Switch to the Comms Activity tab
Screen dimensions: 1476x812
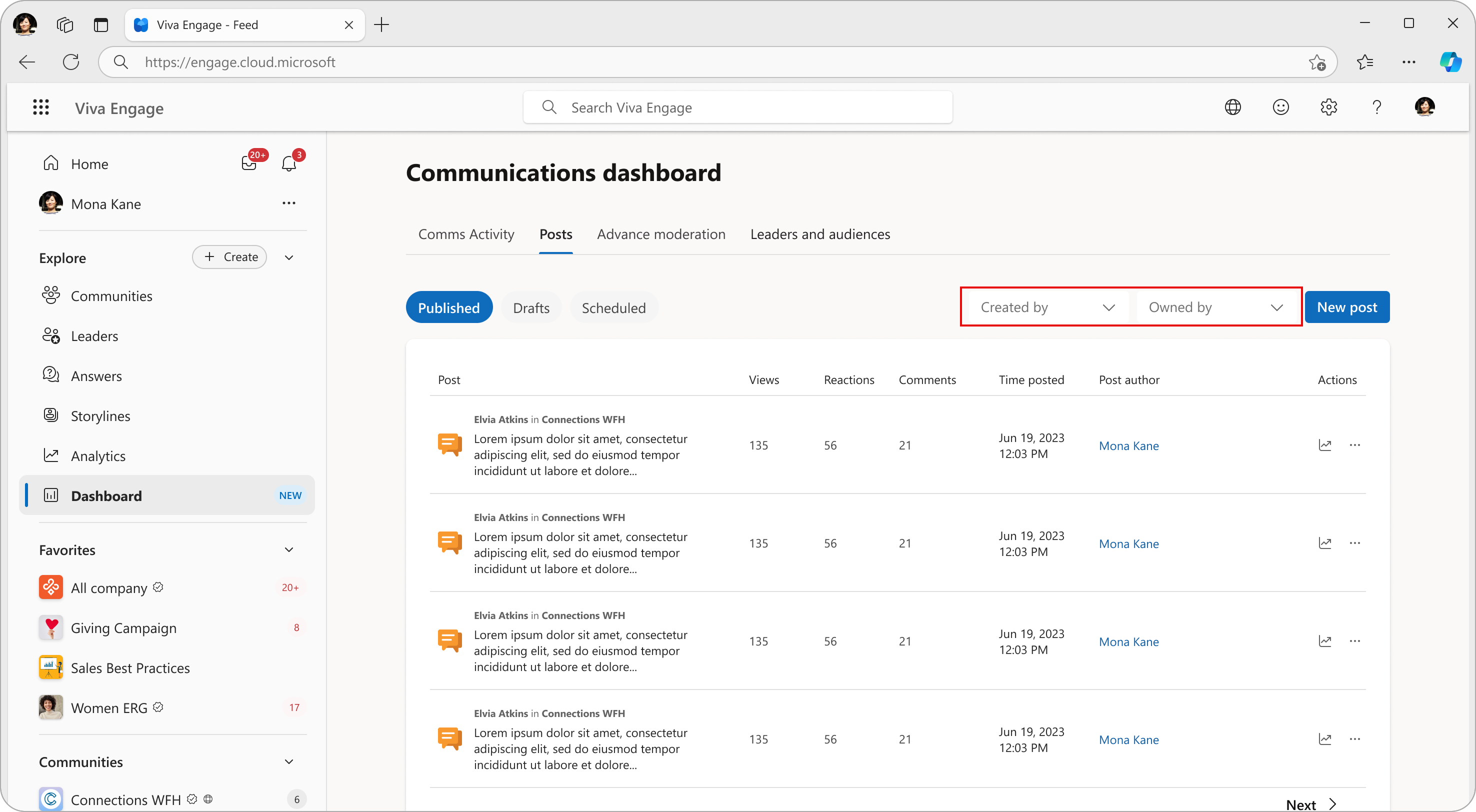466,234
